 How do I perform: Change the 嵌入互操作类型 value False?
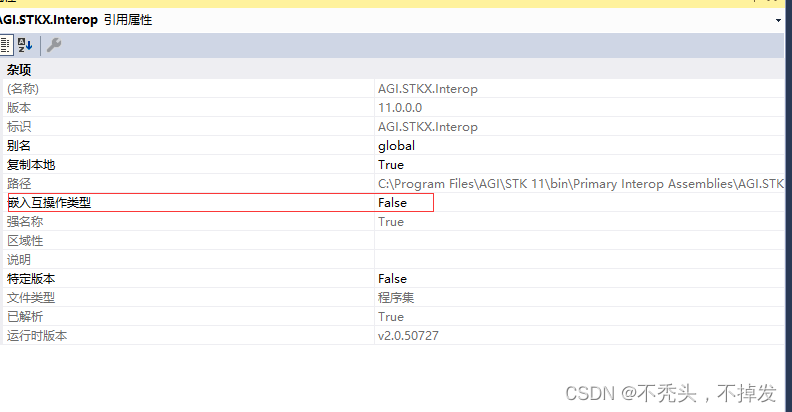(392, 203)
